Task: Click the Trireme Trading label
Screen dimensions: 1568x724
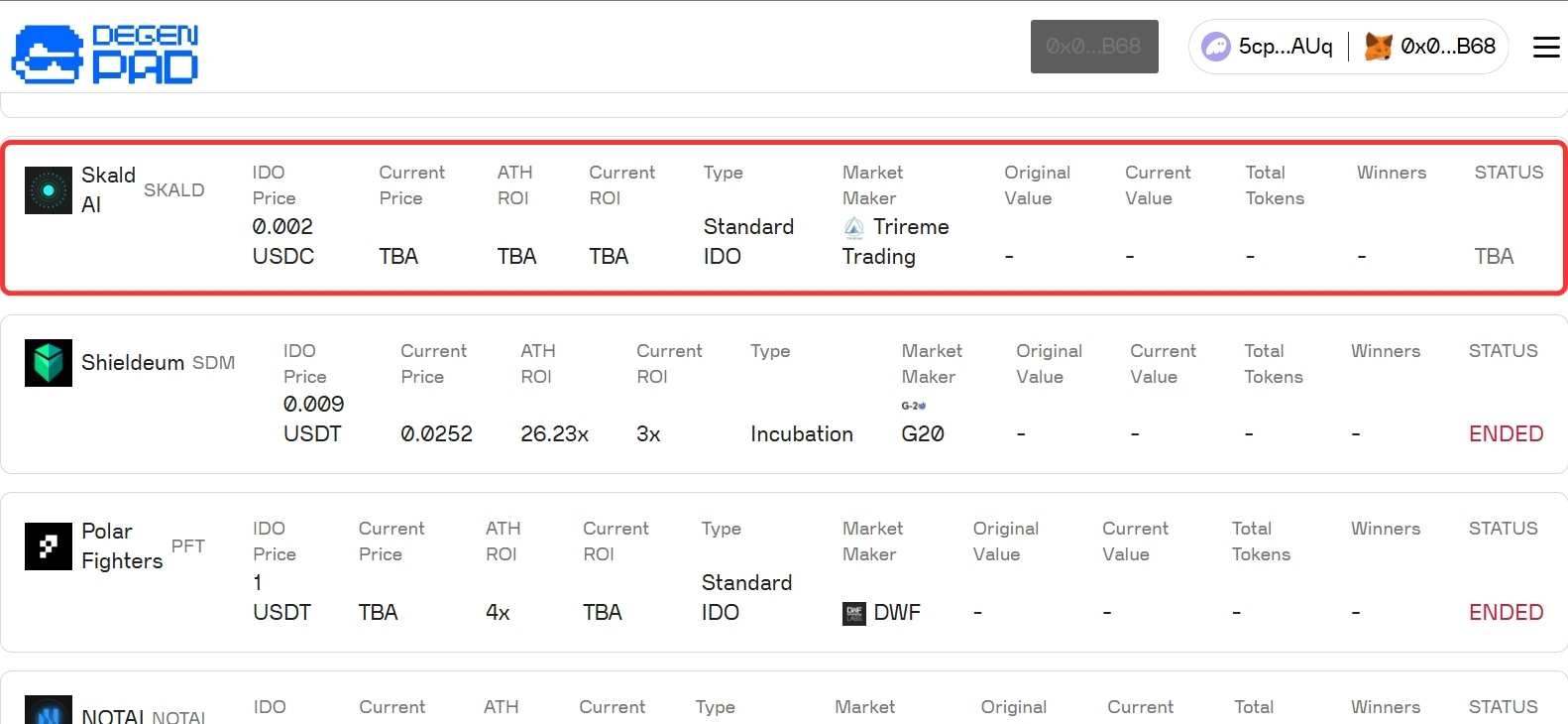Action: tap(896, 241)
